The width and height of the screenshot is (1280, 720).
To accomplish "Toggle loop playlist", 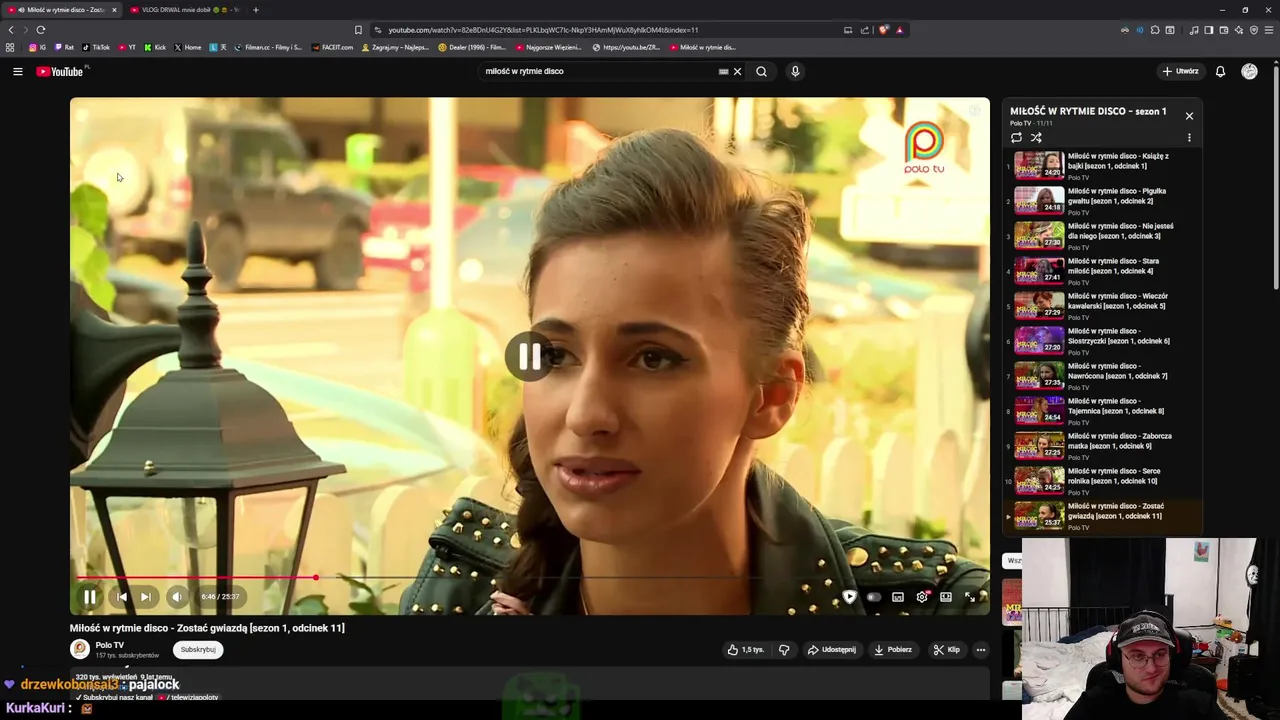I will point(1016,138).
